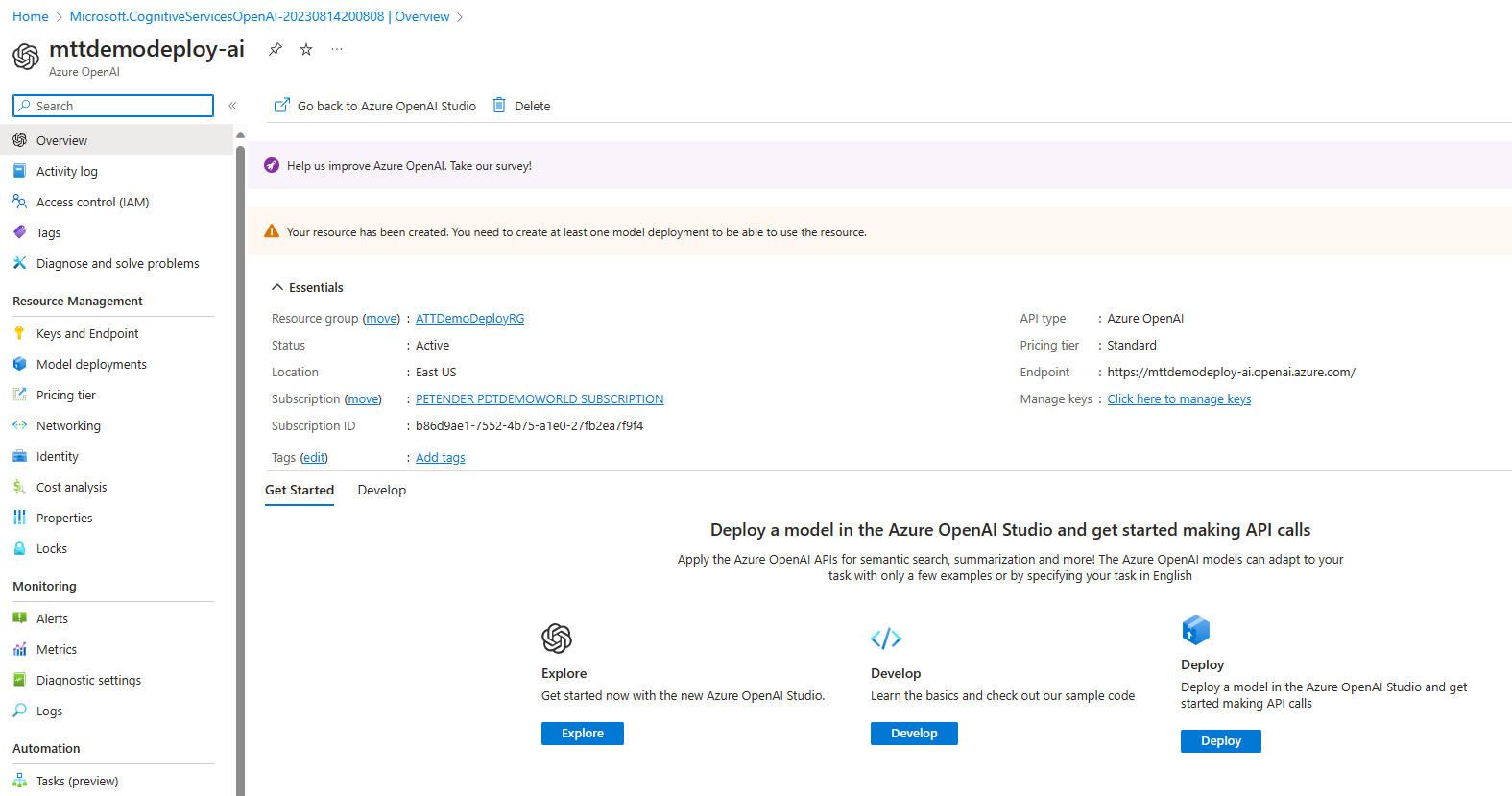Click the resource created warning icon

click(x=272, y=231)
